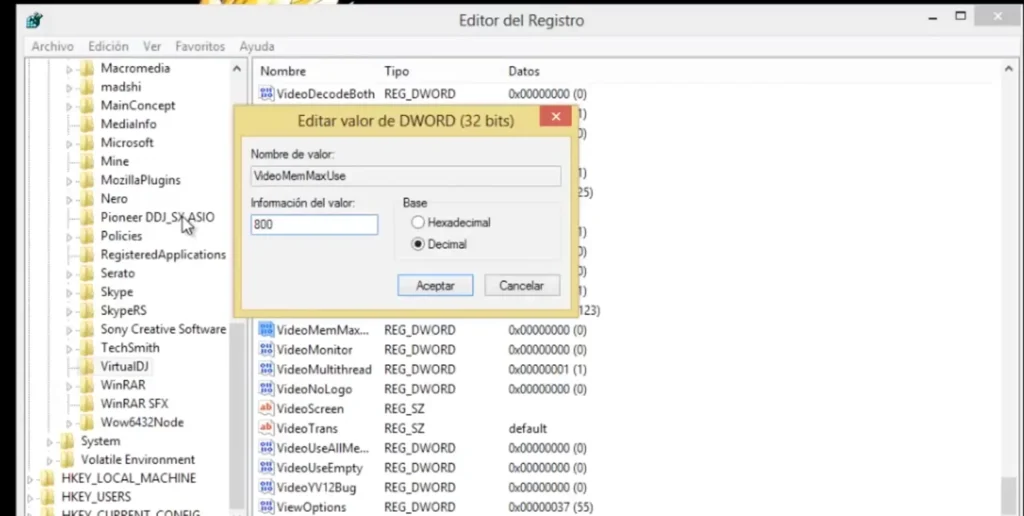1024x516 pixels.
Task: Click the string icon beside VideoTrans
Action: [267, 428]
